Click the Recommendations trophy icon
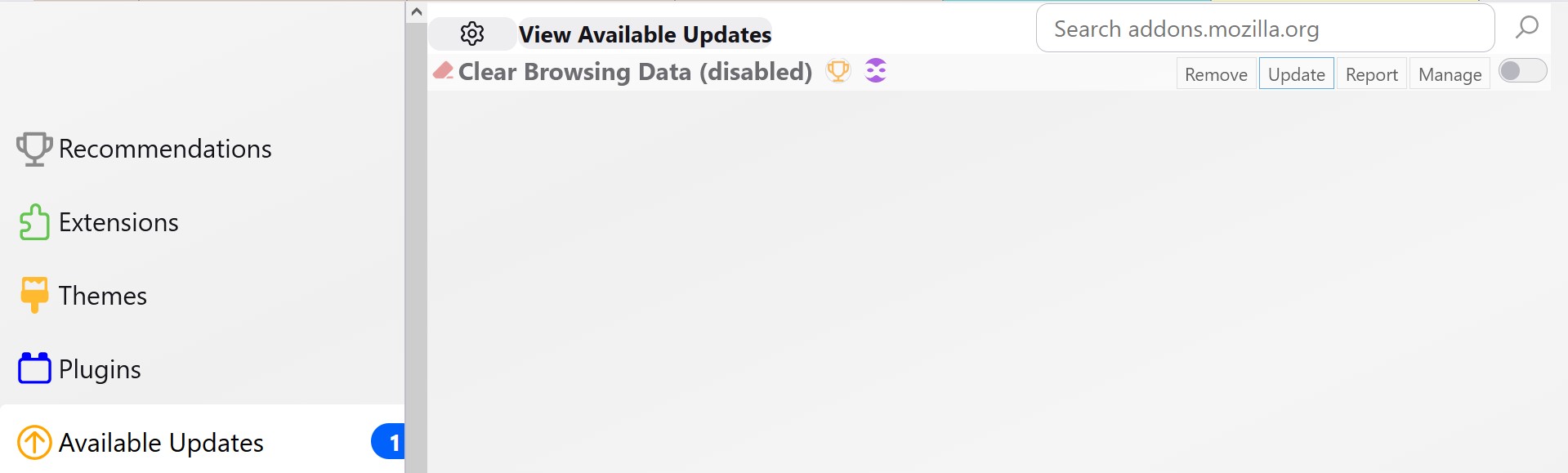This screenshot has height=473, width=1568. coord(34,149)
